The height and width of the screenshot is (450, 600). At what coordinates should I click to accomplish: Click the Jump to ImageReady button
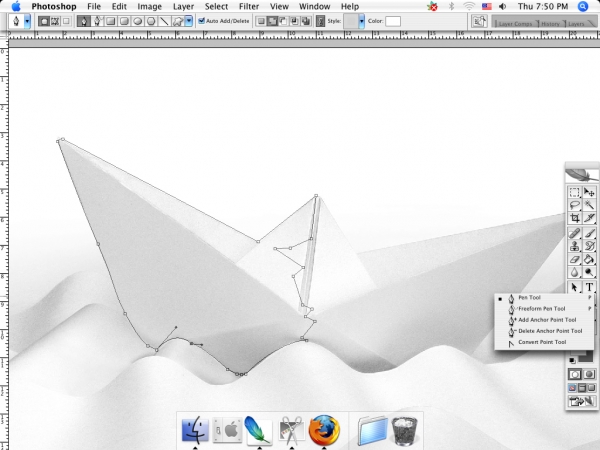point(581,401)
